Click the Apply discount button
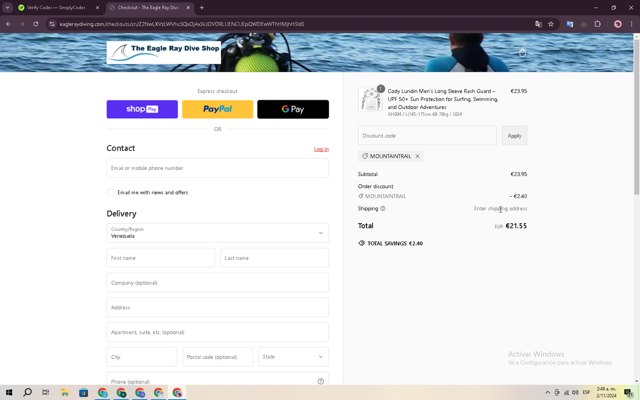640x400 pixels. [x=514, y=136]
